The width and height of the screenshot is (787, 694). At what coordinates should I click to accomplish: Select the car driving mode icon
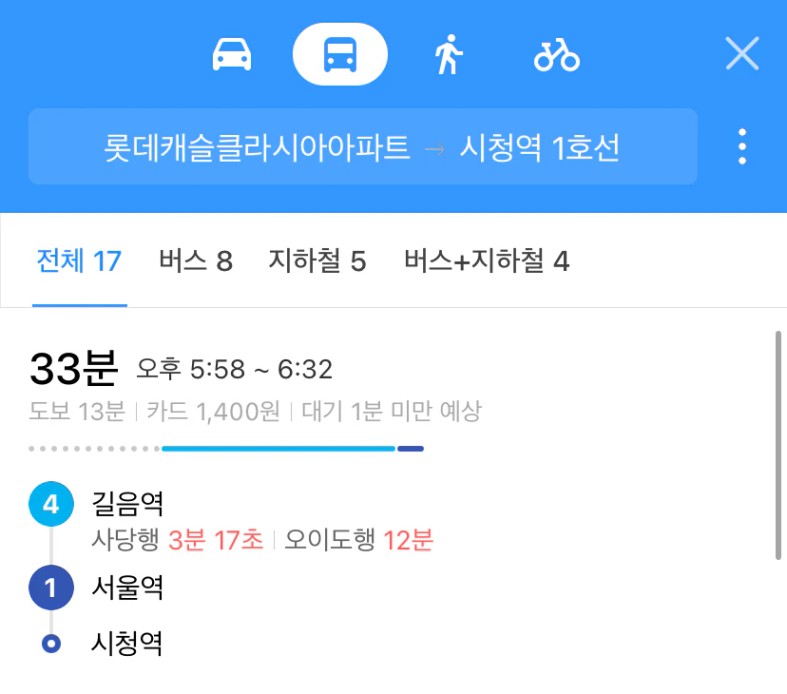click(x=232, y=54)
